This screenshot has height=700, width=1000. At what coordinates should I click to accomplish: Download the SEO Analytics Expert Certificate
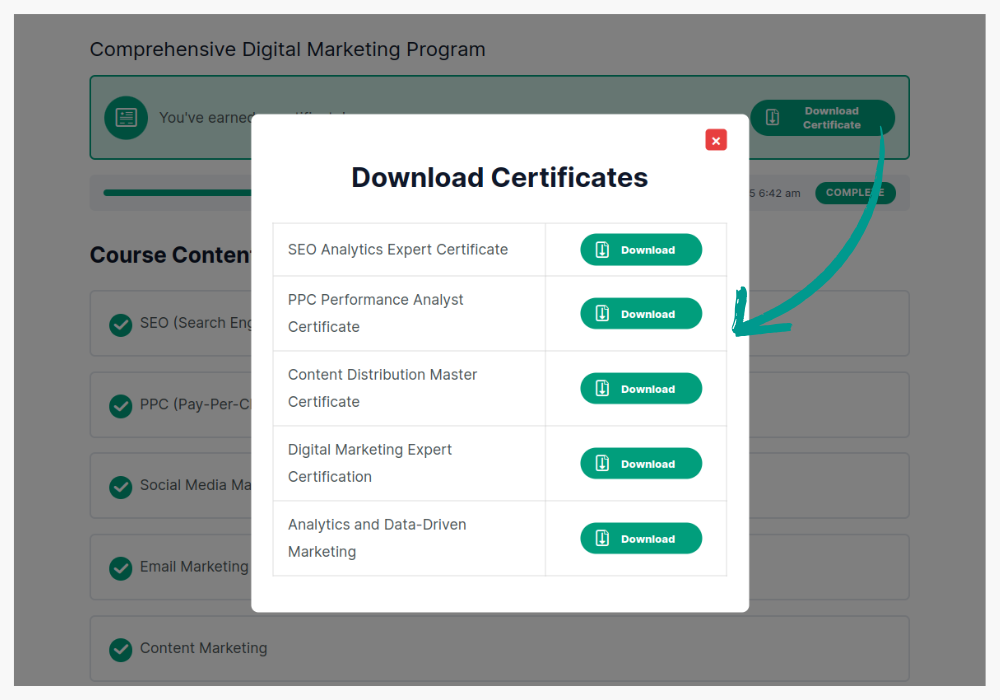[x=641, y=250]
